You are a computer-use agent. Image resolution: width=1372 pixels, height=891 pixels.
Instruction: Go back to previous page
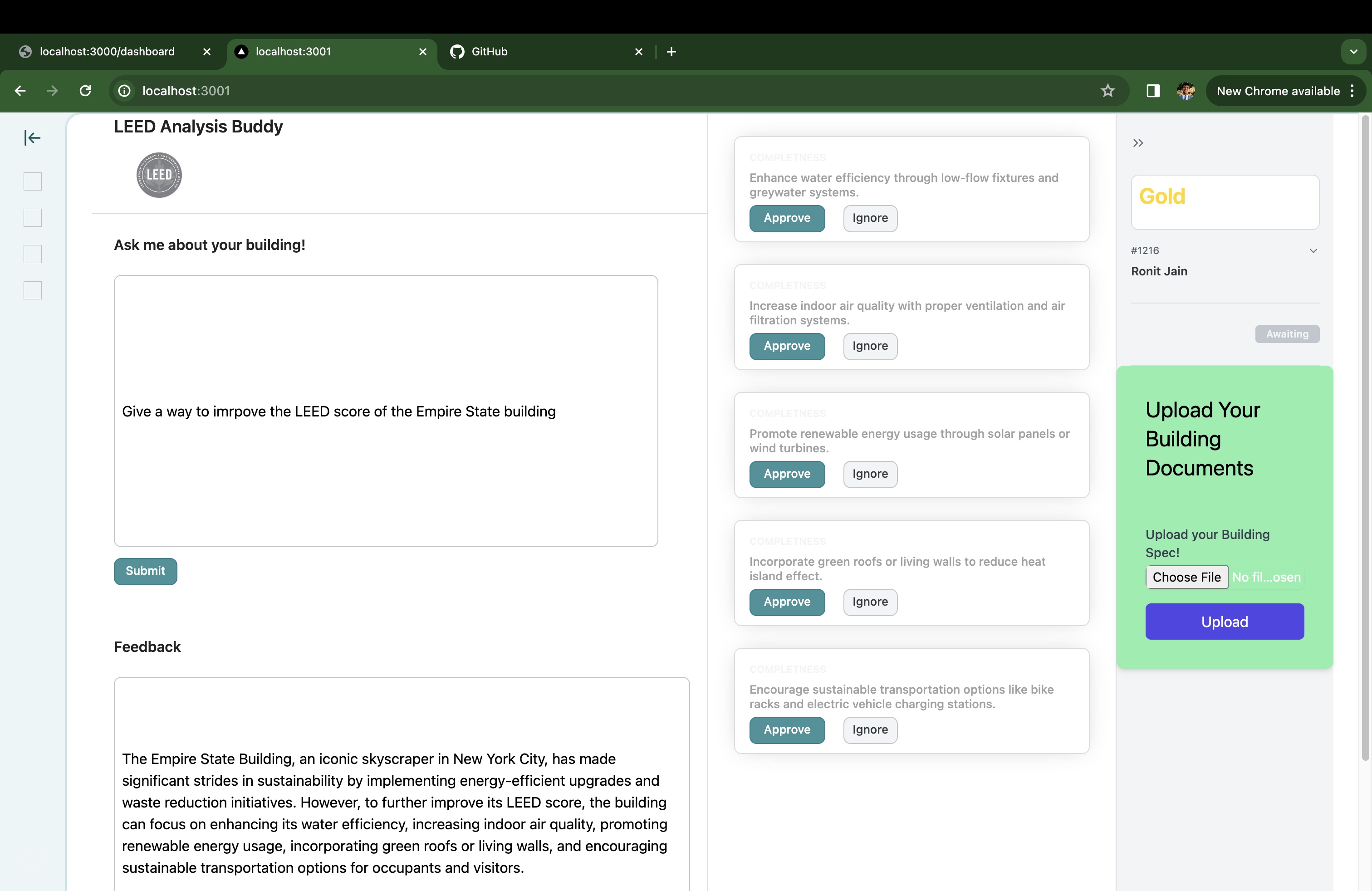(x=20, y=90)
